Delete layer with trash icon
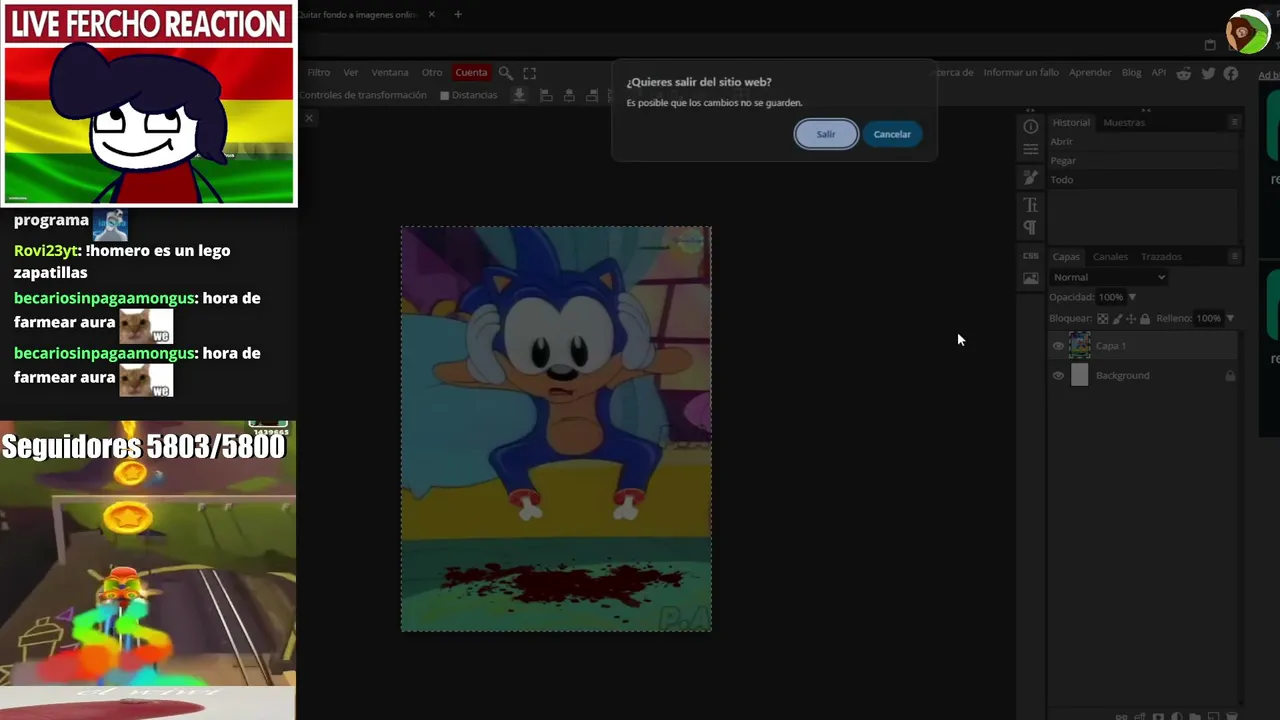This screenshot has height=720, width=1280. 1230,716
